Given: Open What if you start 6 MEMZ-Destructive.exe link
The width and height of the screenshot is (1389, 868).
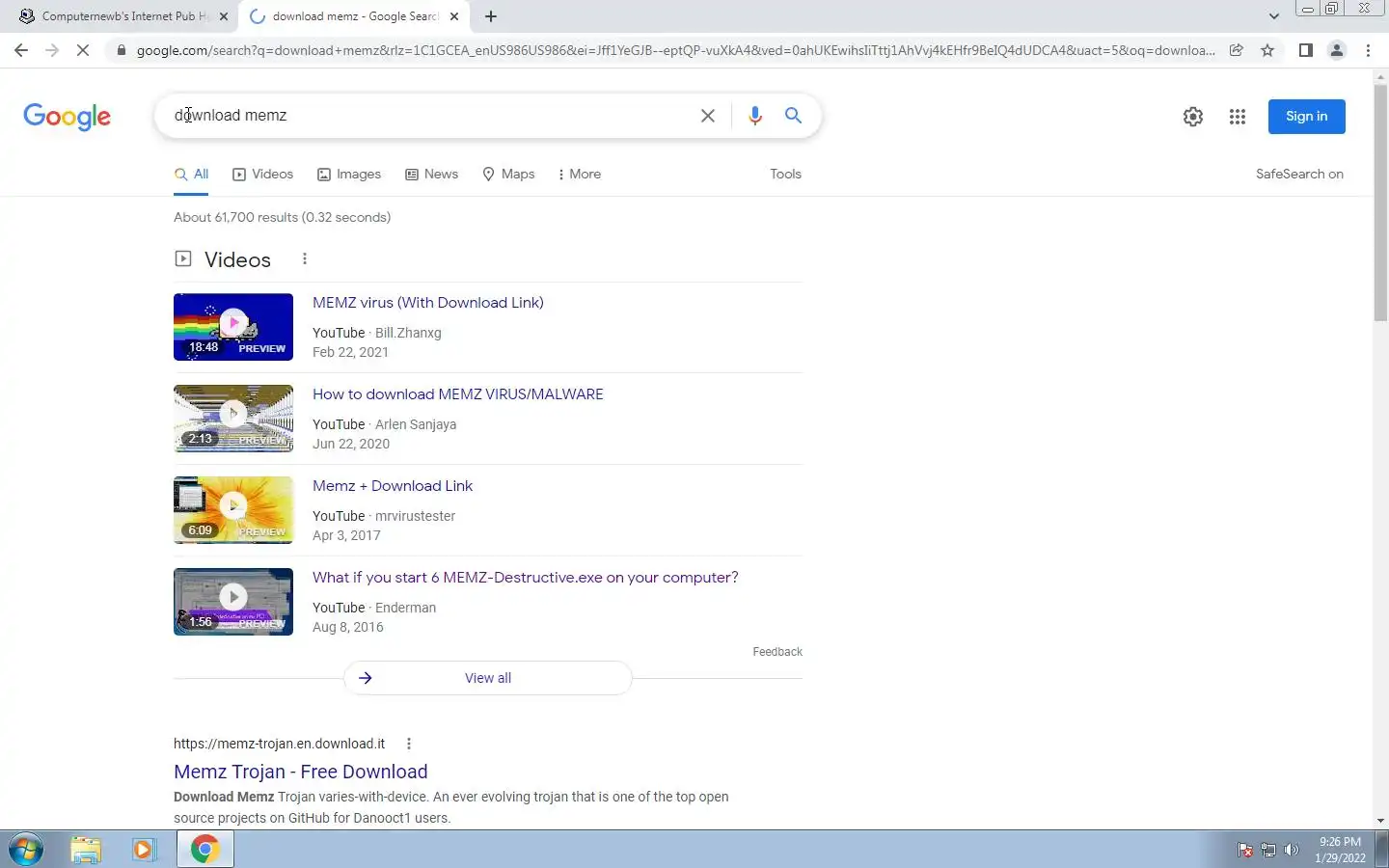Looking at the screenshot, I should [x=525, y=578].
